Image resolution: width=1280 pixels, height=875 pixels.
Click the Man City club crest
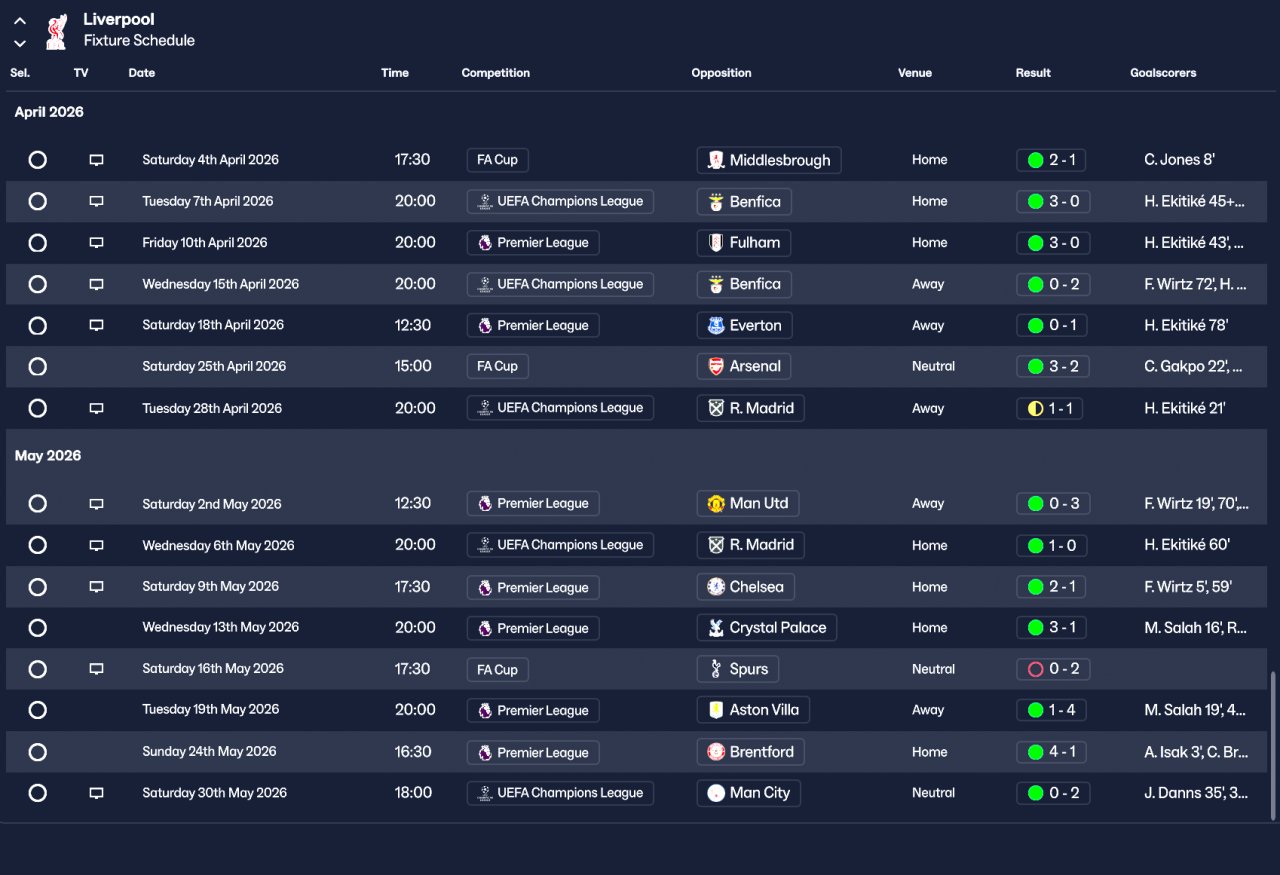click(x=716, y=793)
